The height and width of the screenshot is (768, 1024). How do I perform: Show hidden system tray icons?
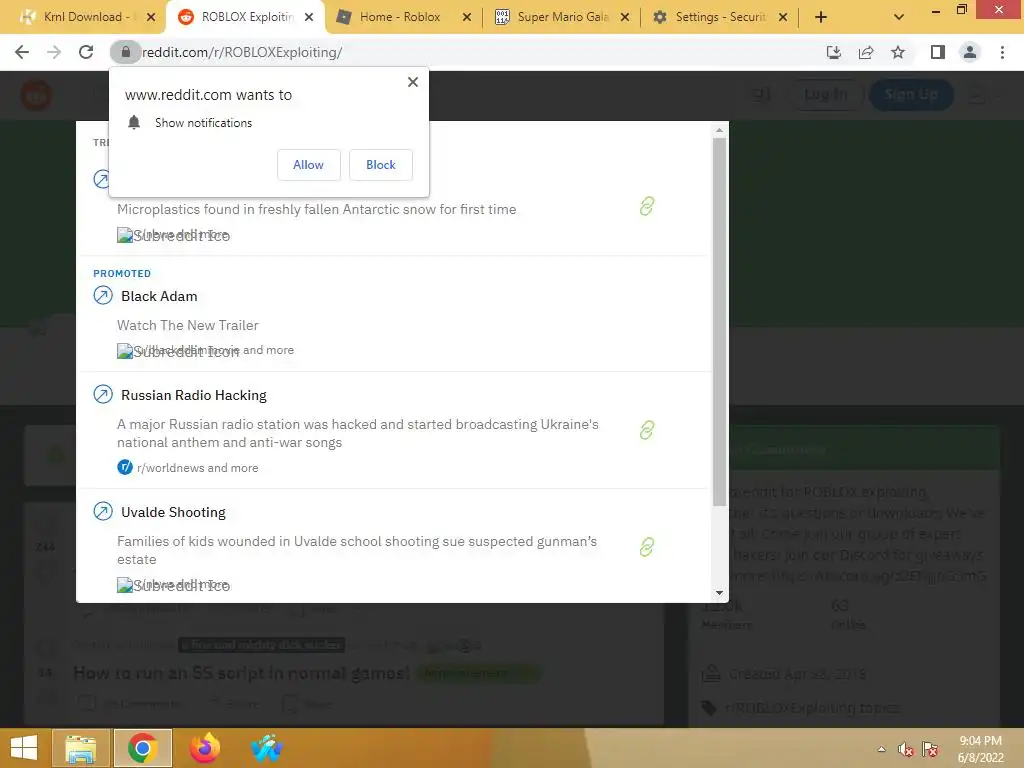(x=882, y=749)
